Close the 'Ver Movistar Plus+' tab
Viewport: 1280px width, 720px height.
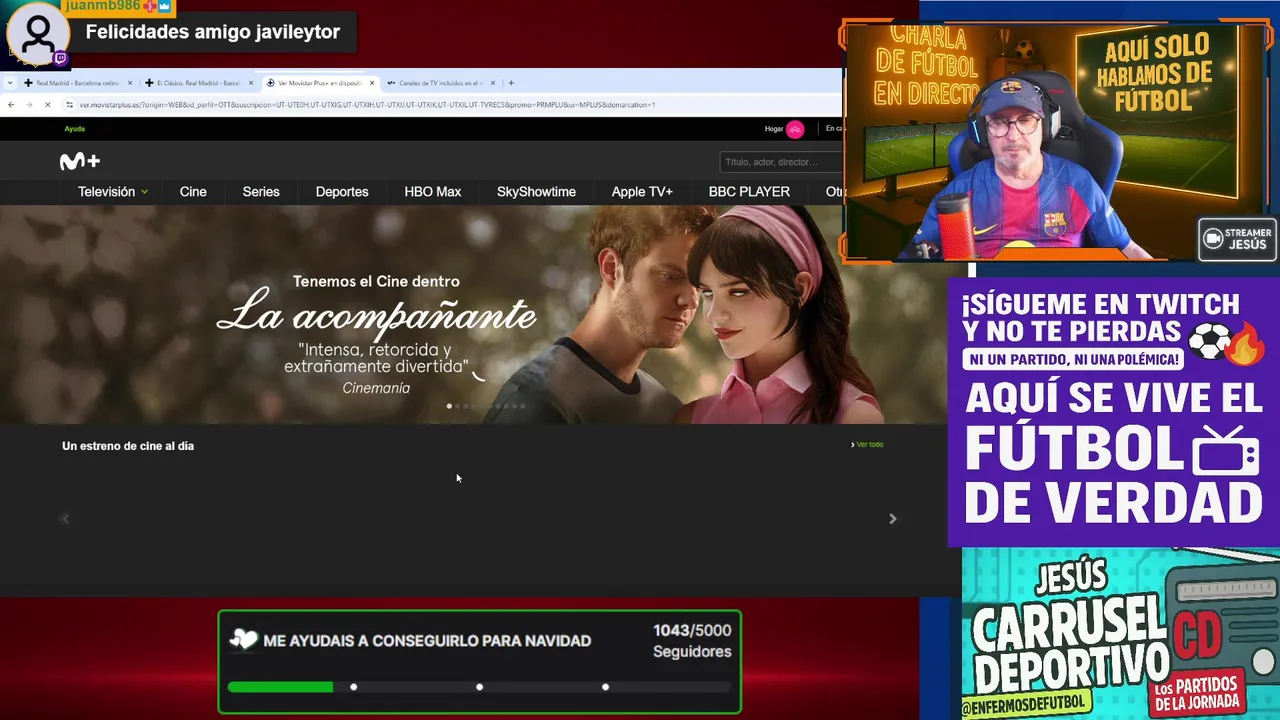pos(372,83)
